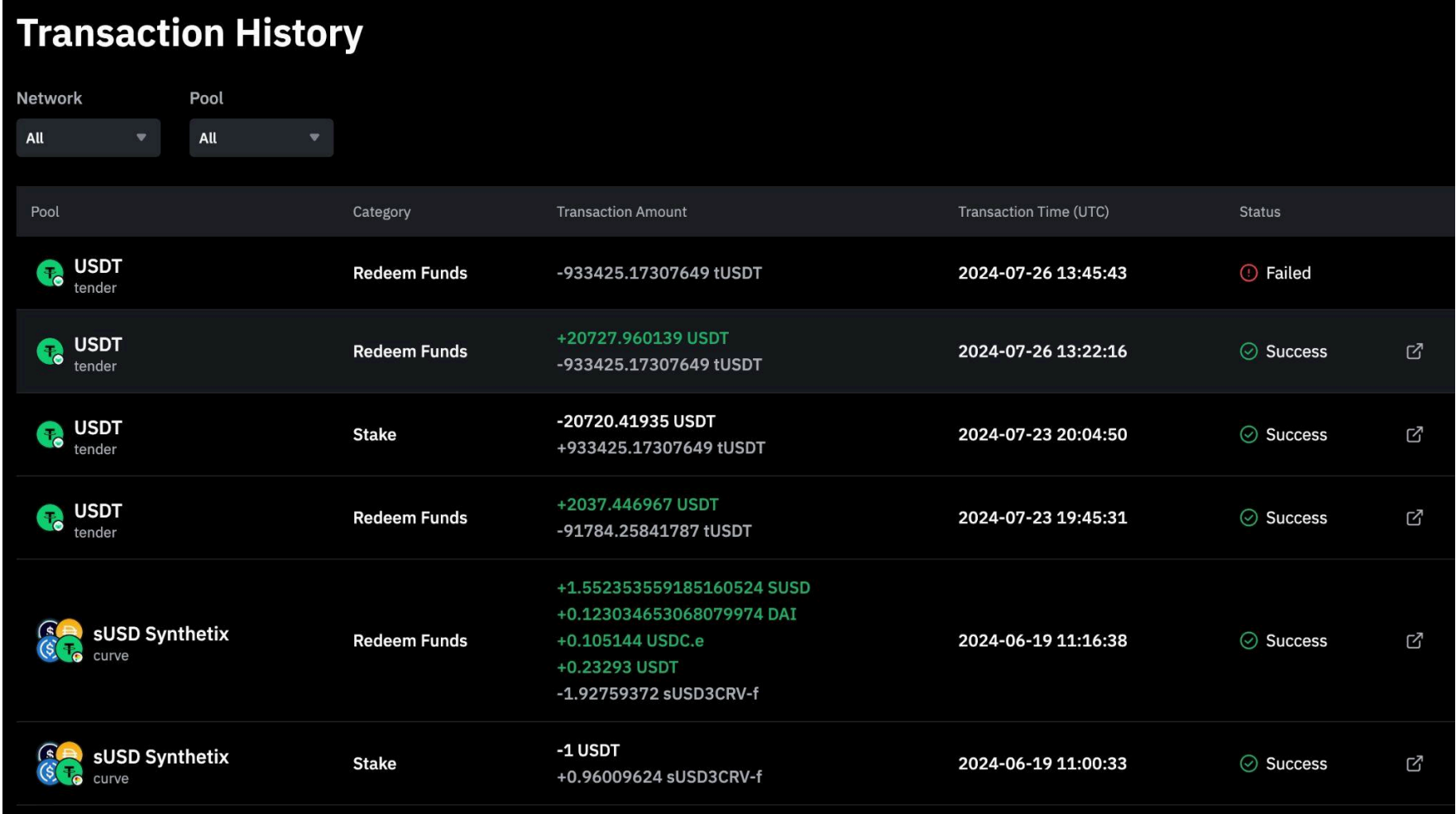Open external link for 2024-07-23 20:04:50 stake

click(x=1414, y=434)
